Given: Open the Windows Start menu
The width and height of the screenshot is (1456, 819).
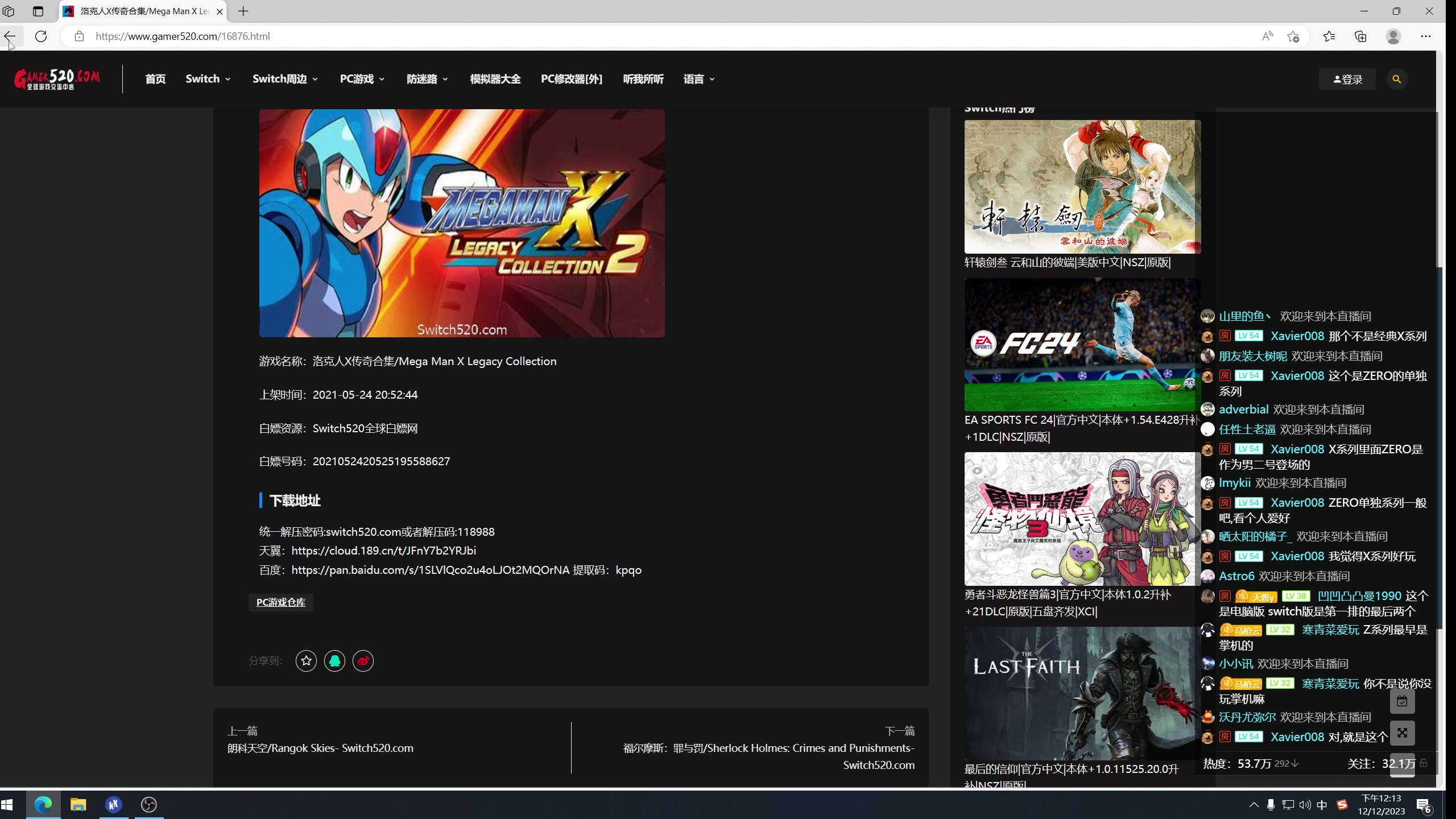Looking at the screenshot, I should (x=7, y=805).
